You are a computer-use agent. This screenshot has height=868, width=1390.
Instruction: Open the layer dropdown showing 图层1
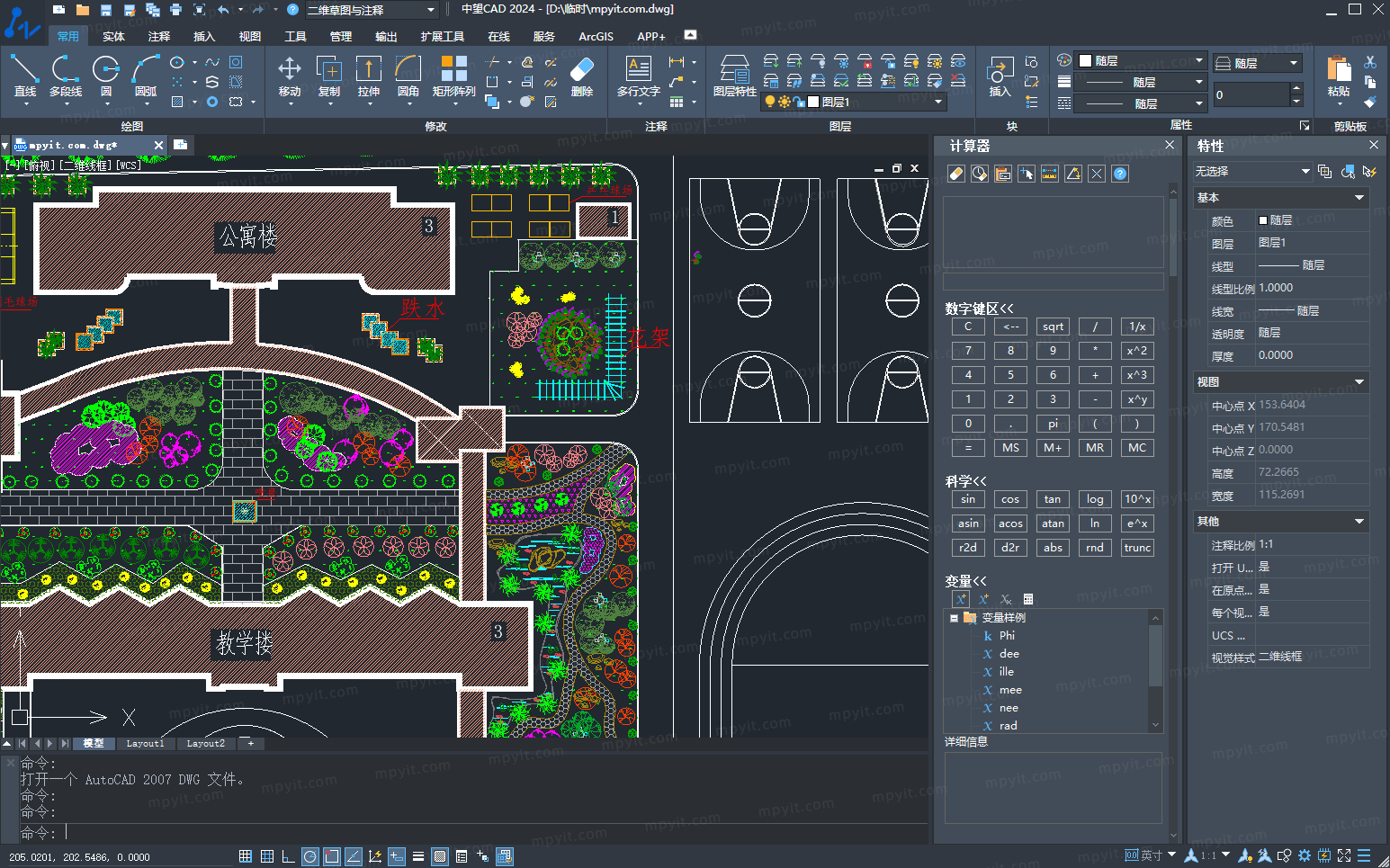[854, 102]
